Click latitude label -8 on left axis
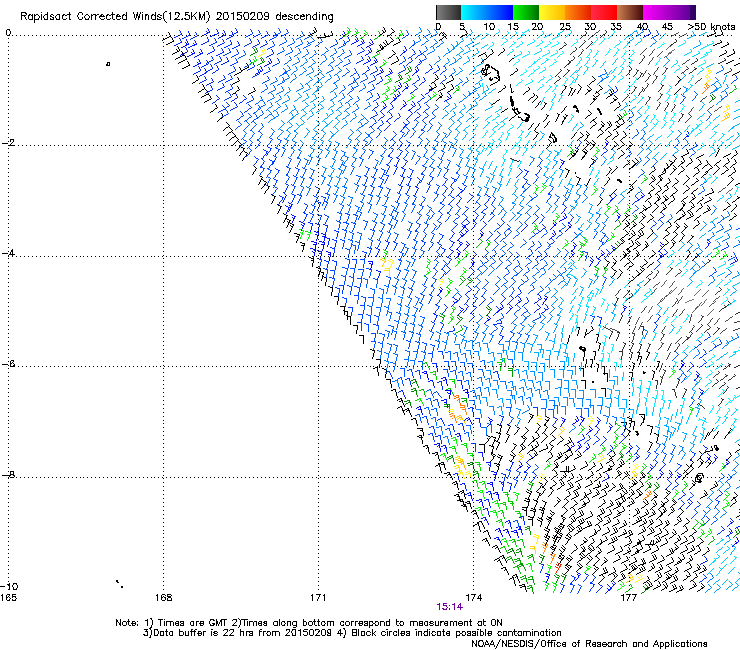Screen dimensions: 740x650 (8, 474)
